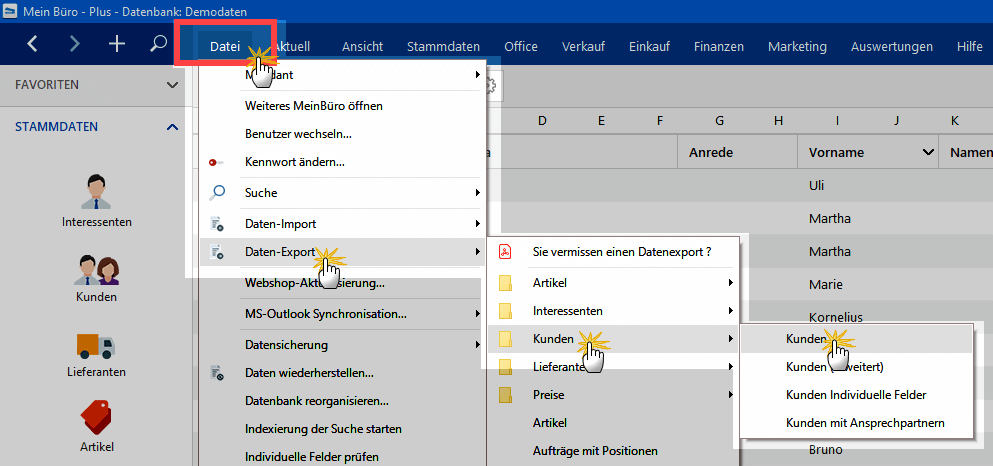Viewport: 993px width, 466px height.
Task: Select Weiteres MeinBüro öffnen
Action: point(342,106)
